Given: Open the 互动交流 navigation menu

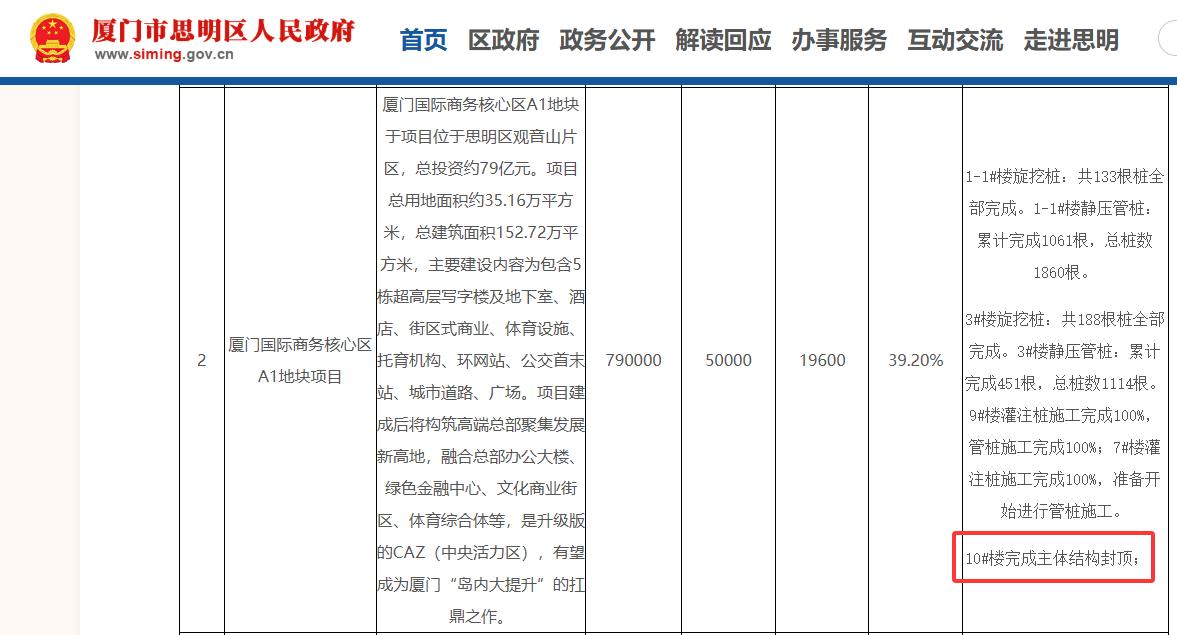Looking at the screenshot, I should click(955, 40).
